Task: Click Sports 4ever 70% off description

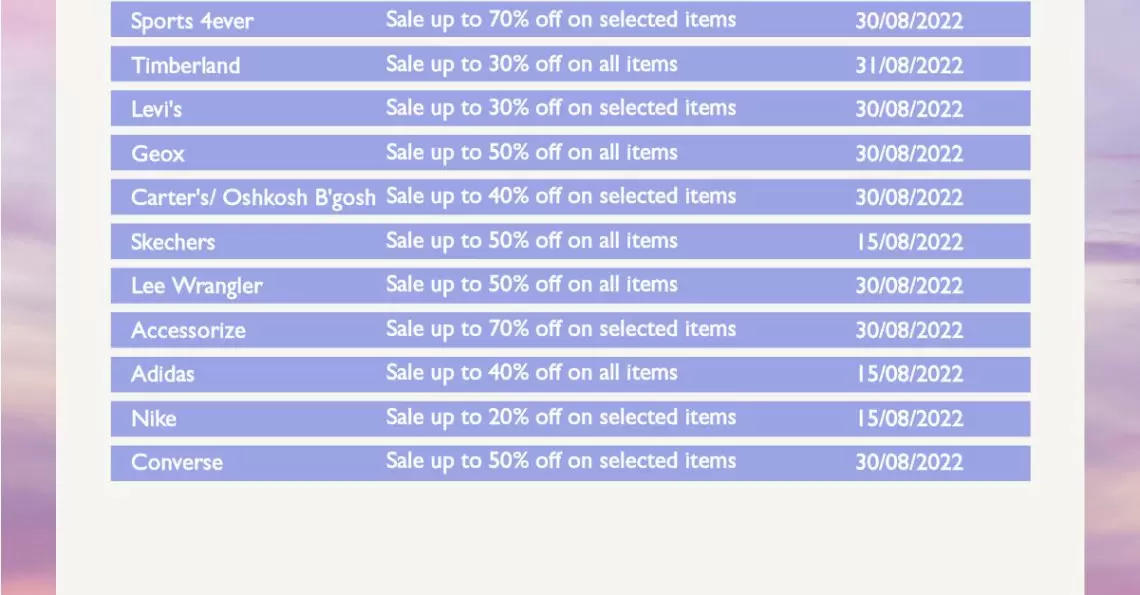Action: (561, 20)
